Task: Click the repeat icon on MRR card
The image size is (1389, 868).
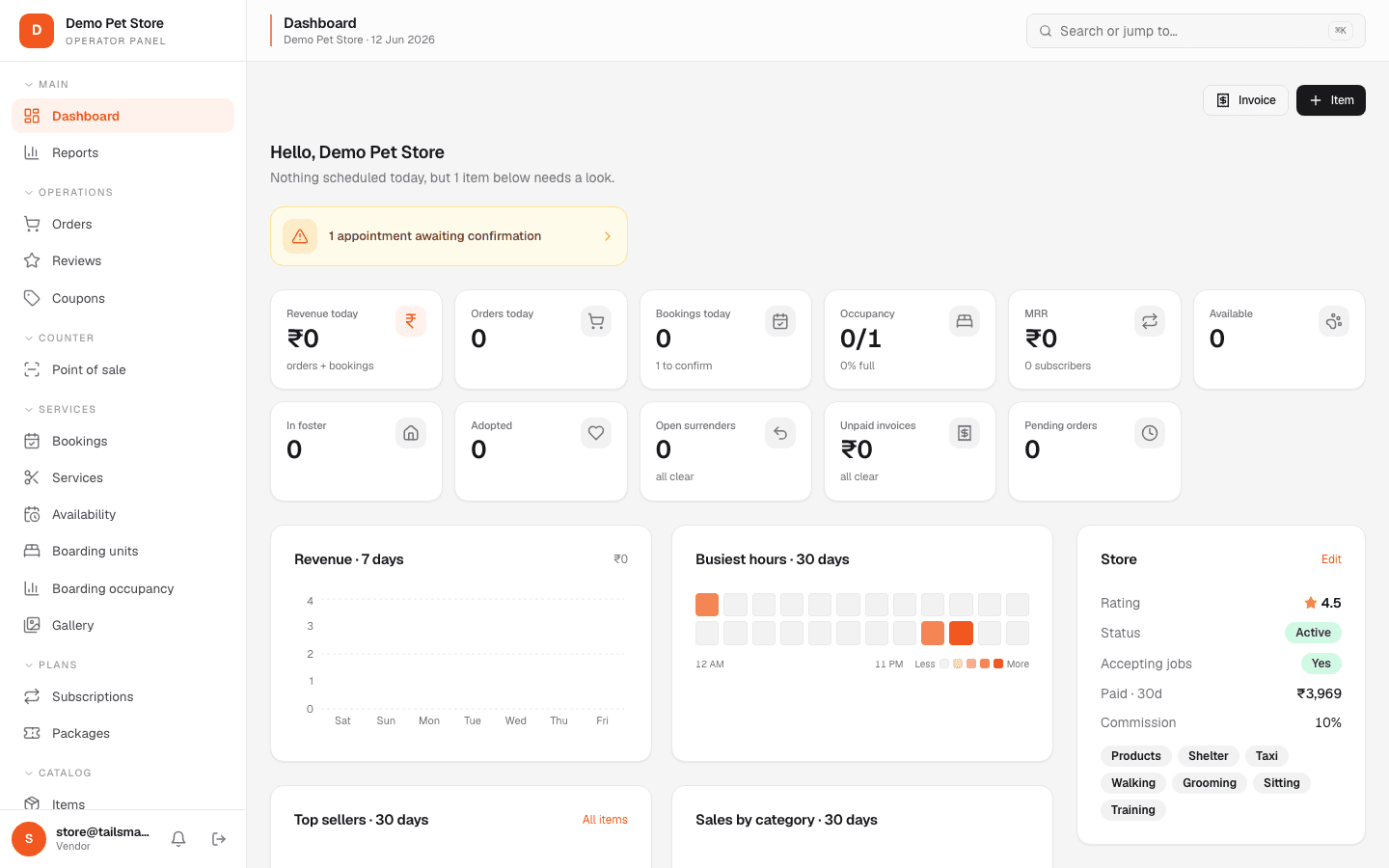Action: (1150, 321)
